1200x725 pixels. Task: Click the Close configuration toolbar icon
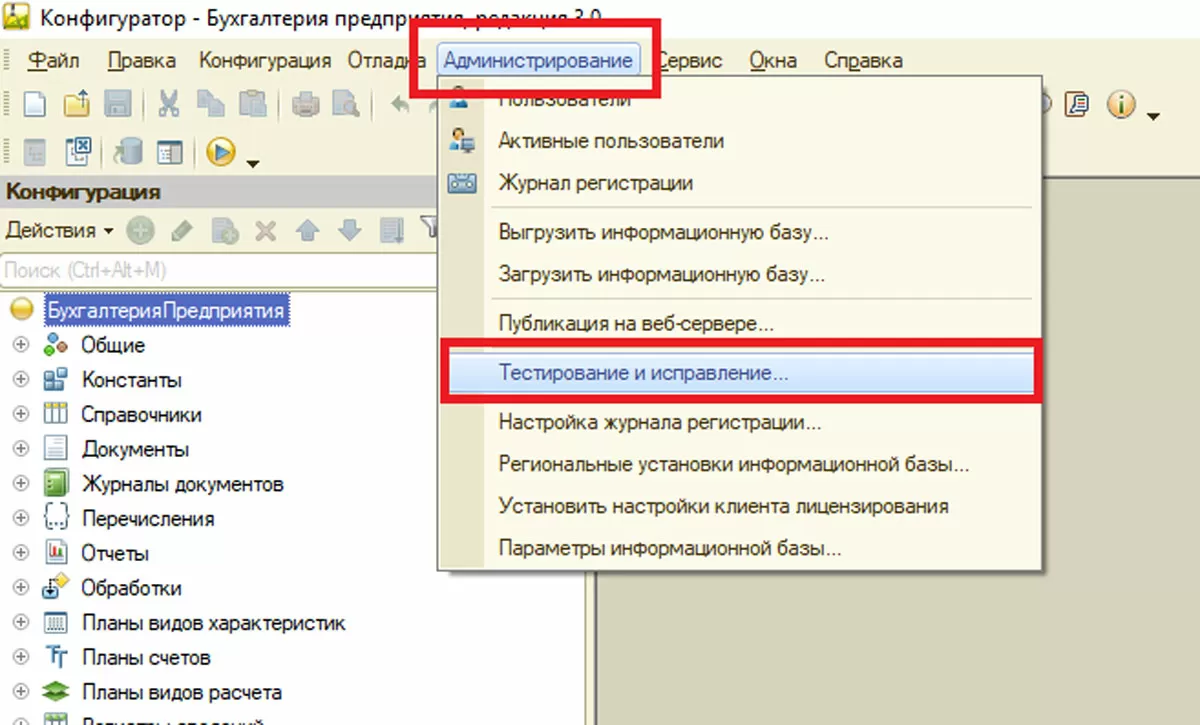[x=78, y=151]
